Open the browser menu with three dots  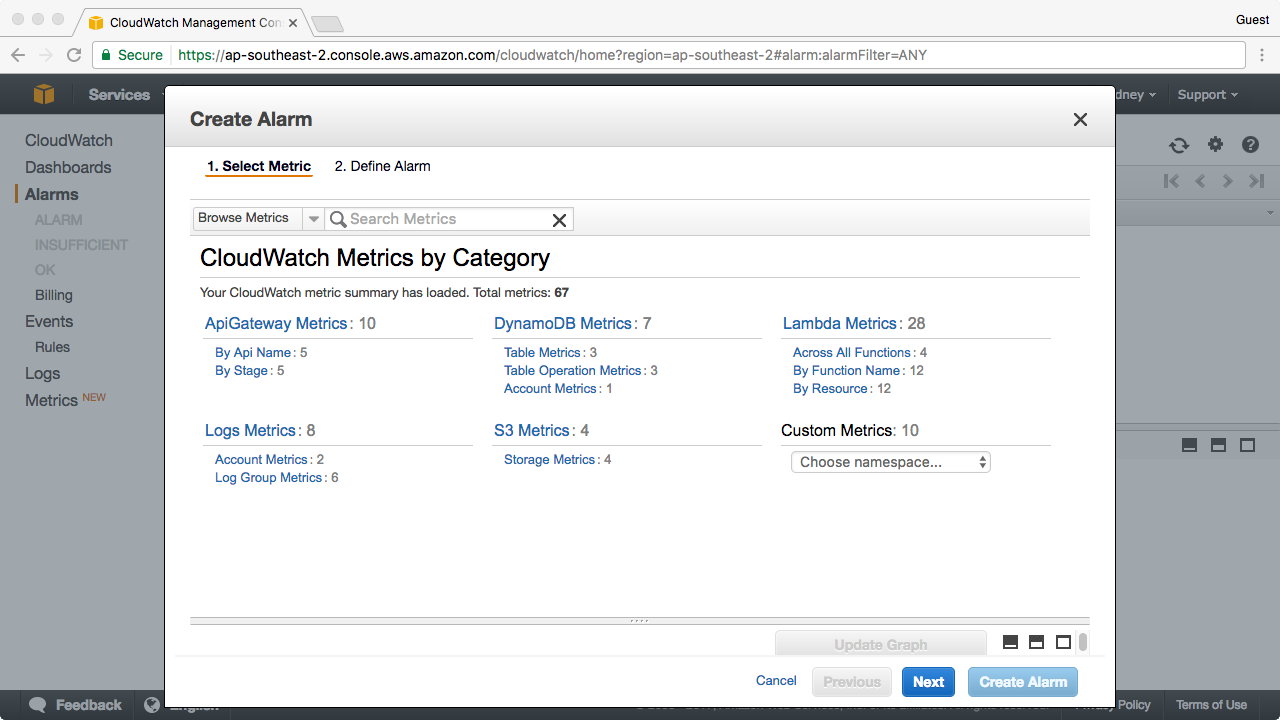1262,55
